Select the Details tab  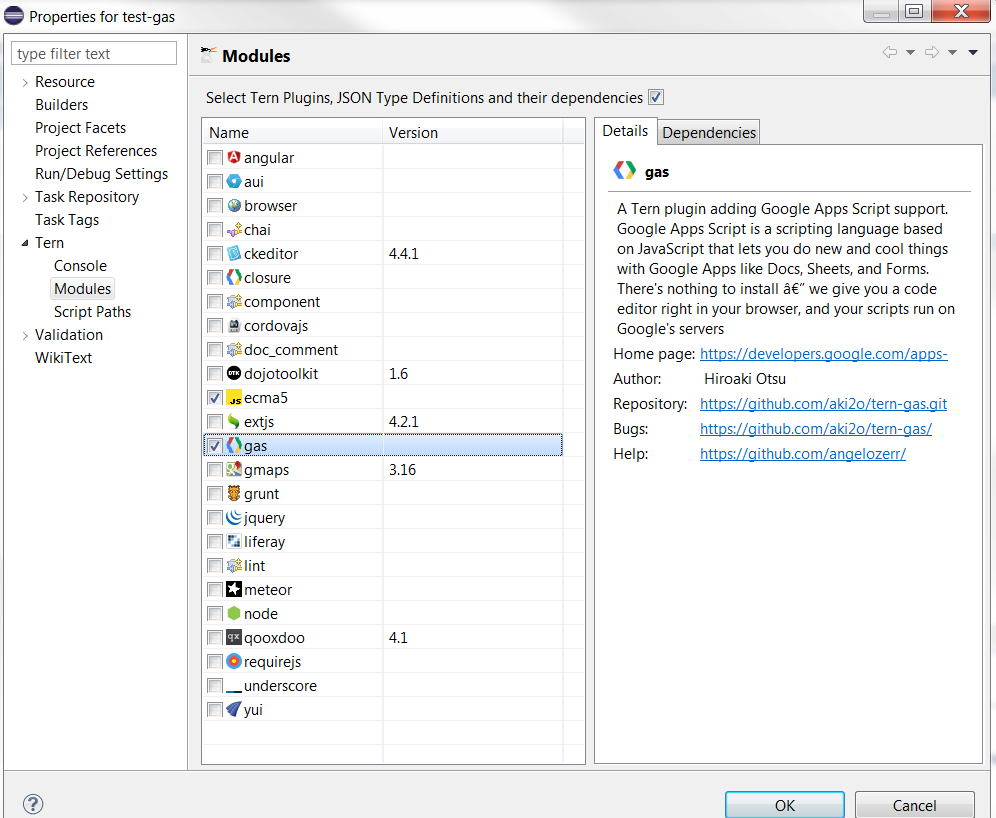[625, 130]
